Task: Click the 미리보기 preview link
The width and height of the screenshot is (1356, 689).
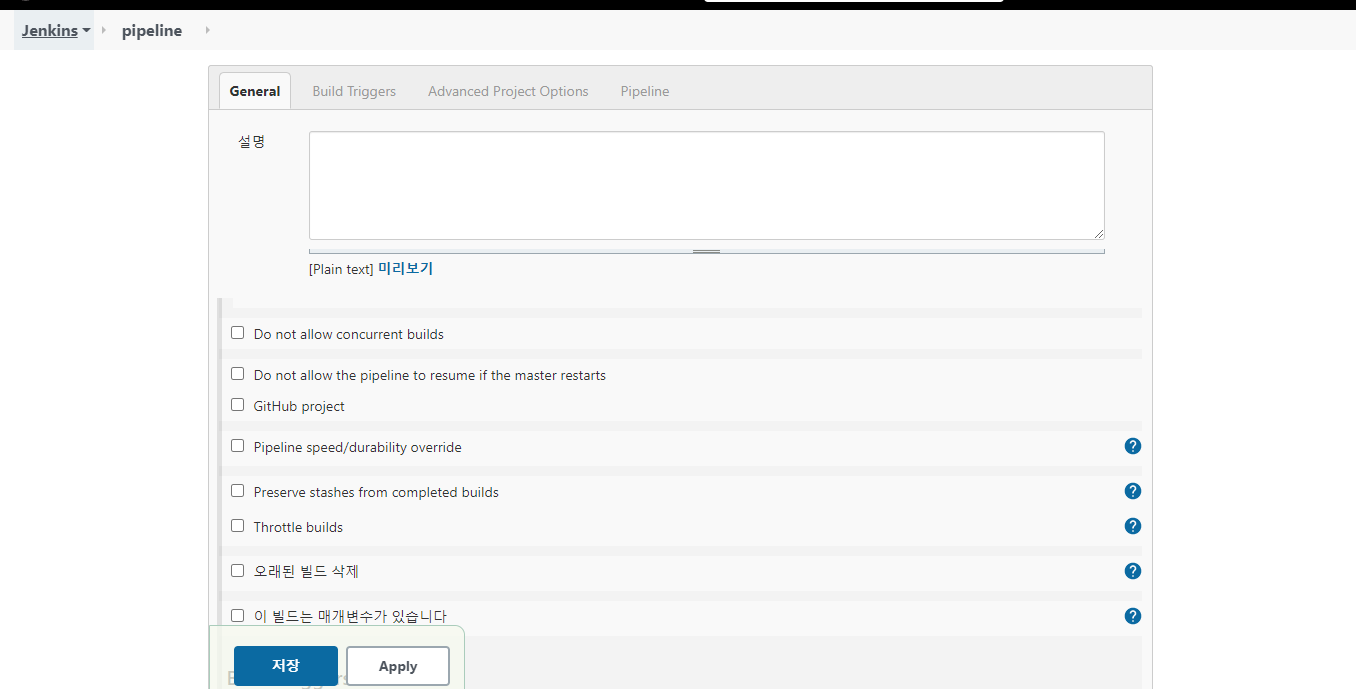Action: tap(406, 268)
